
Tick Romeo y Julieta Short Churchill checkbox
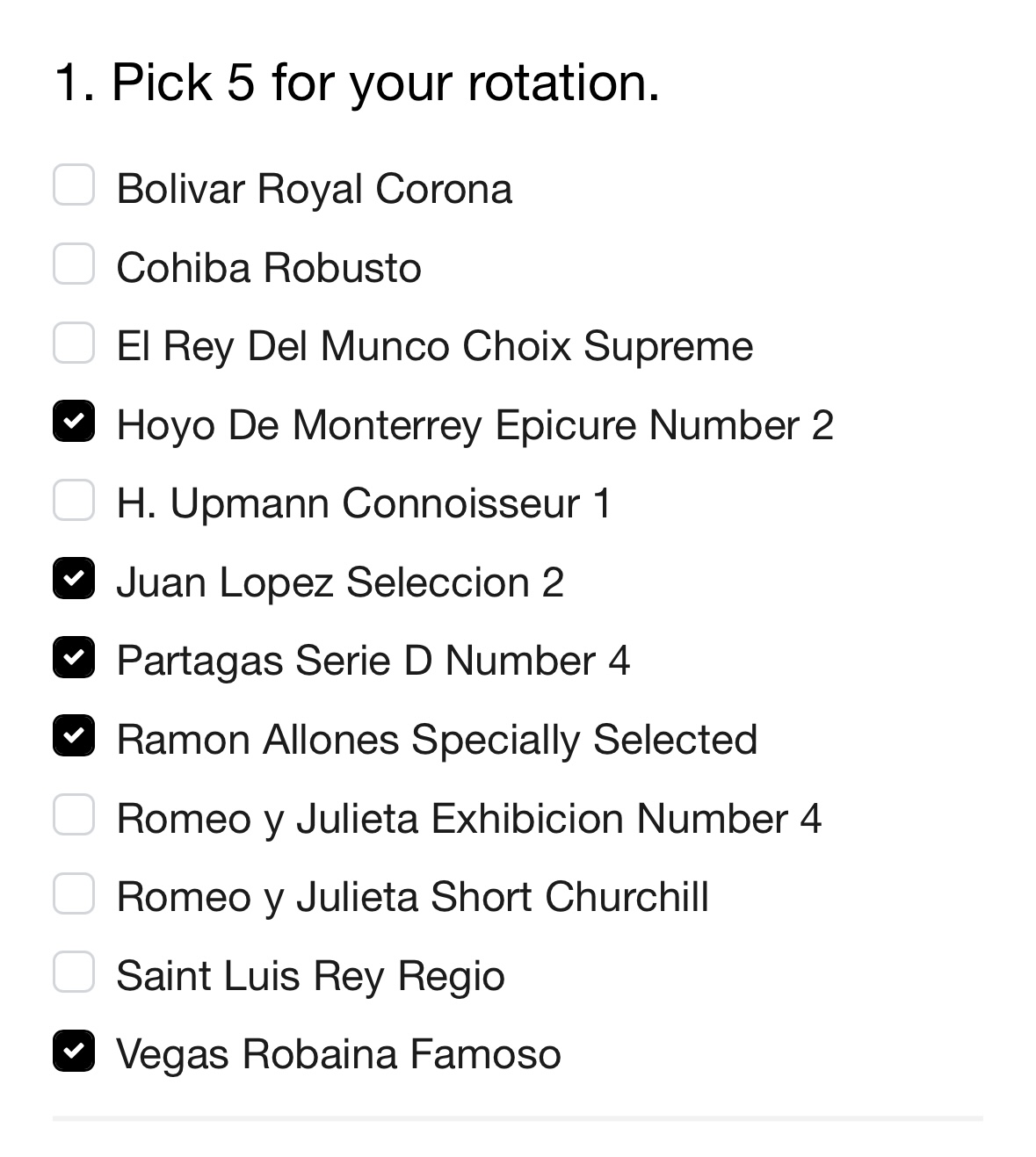(x=74, y=894)
